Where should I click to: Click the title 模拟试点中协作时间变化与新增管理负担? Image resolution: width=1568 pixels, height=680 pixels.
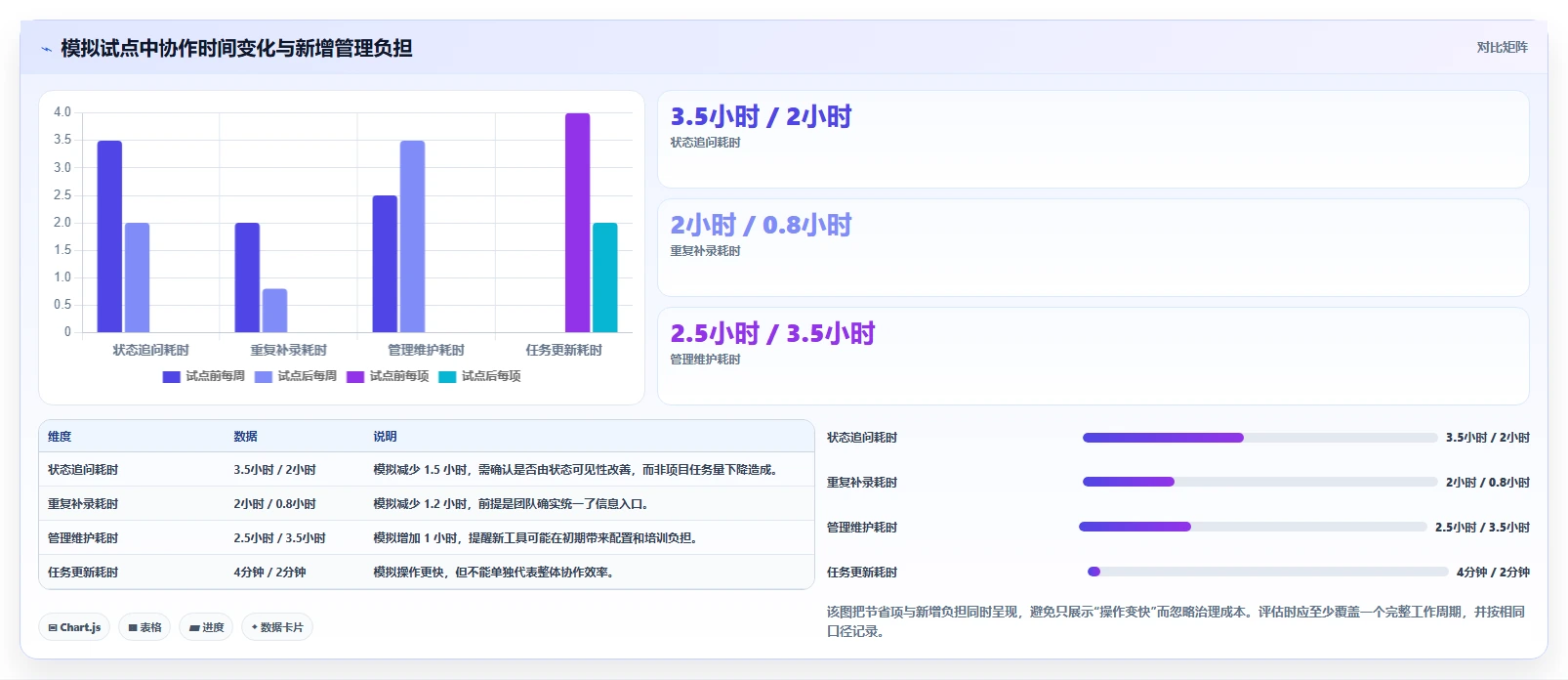(236, 48)
